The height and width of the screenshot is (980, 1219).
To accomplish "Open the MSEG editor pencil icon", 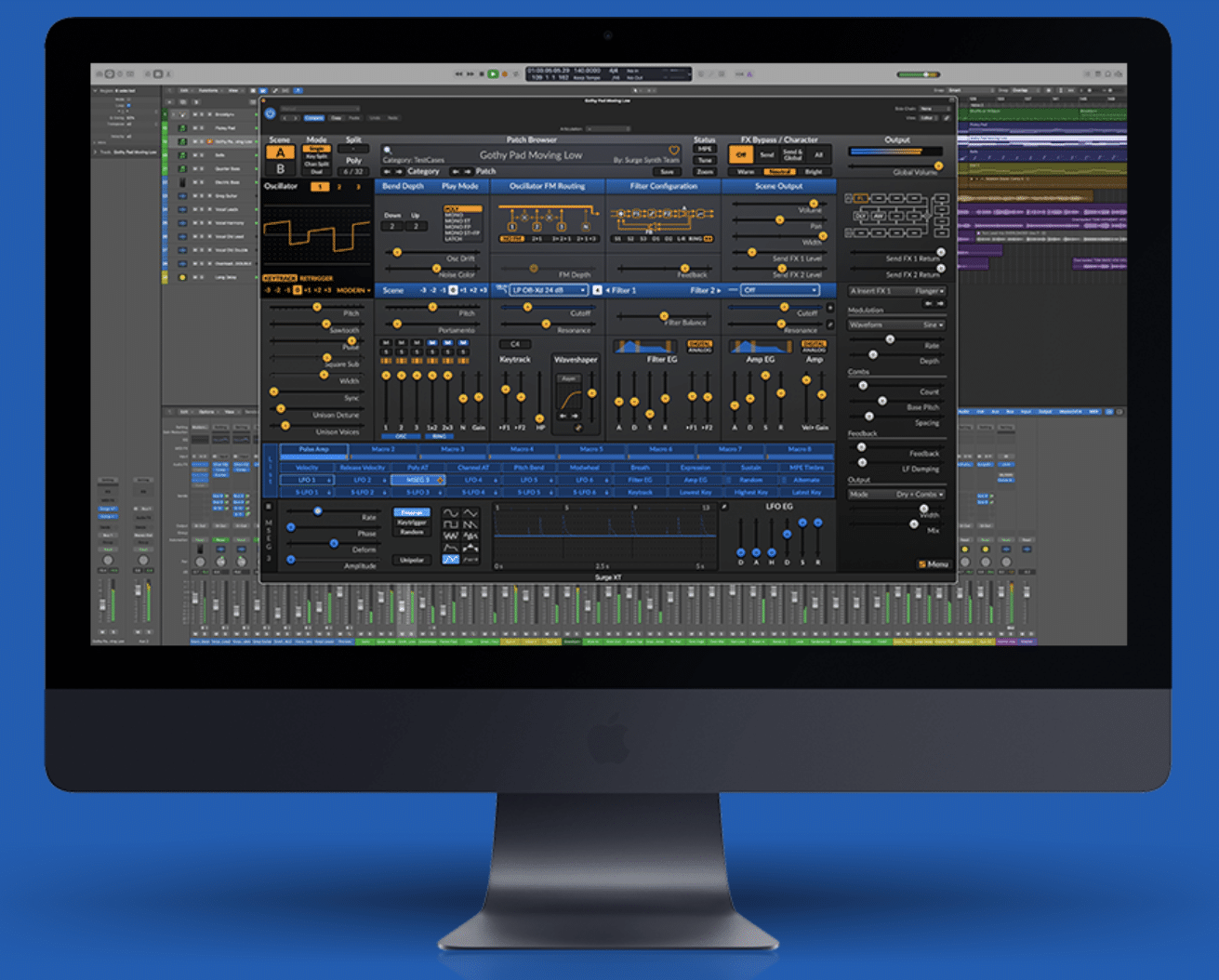I will click(x=724, y=507).
